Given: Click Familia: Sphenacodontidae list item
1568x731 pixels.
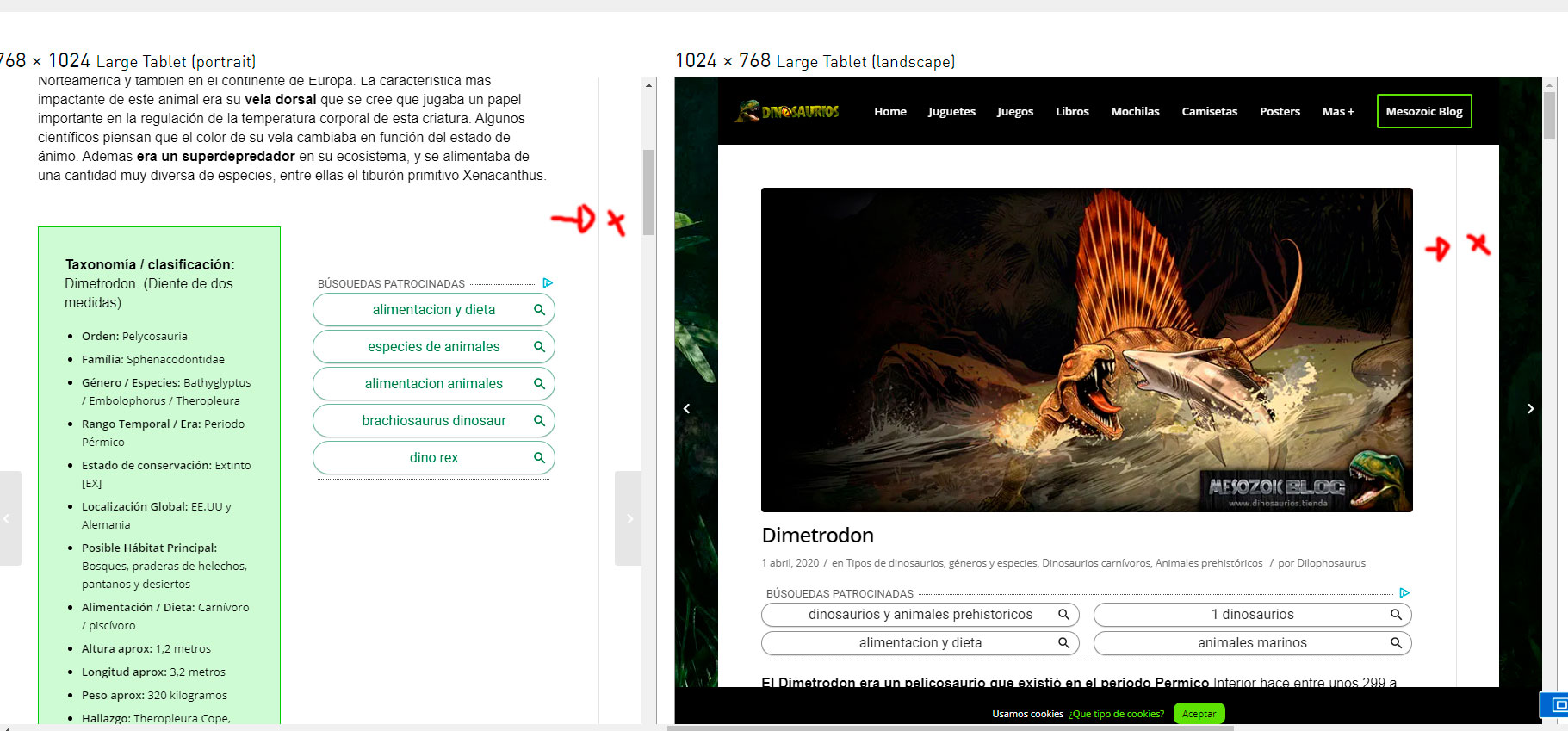Looking at the screenshot, I should click(153, 360).
